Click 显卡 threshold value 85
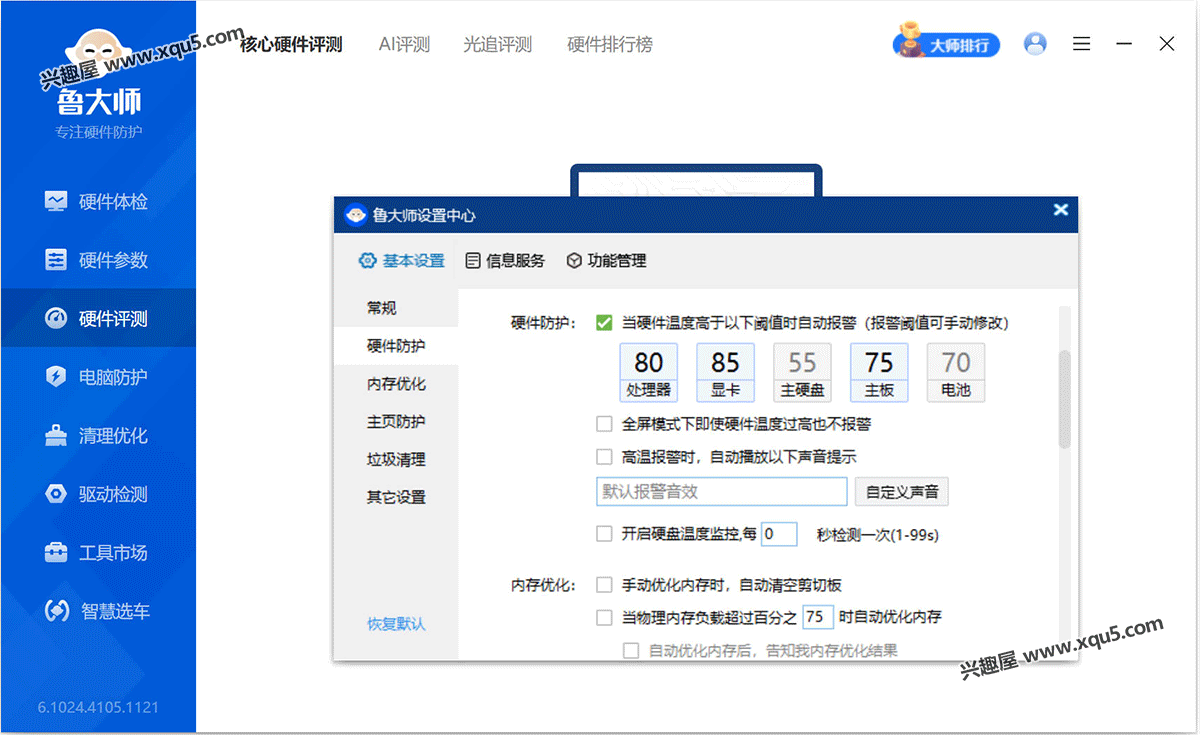The image size is (1200, 735). click(726, 362)
